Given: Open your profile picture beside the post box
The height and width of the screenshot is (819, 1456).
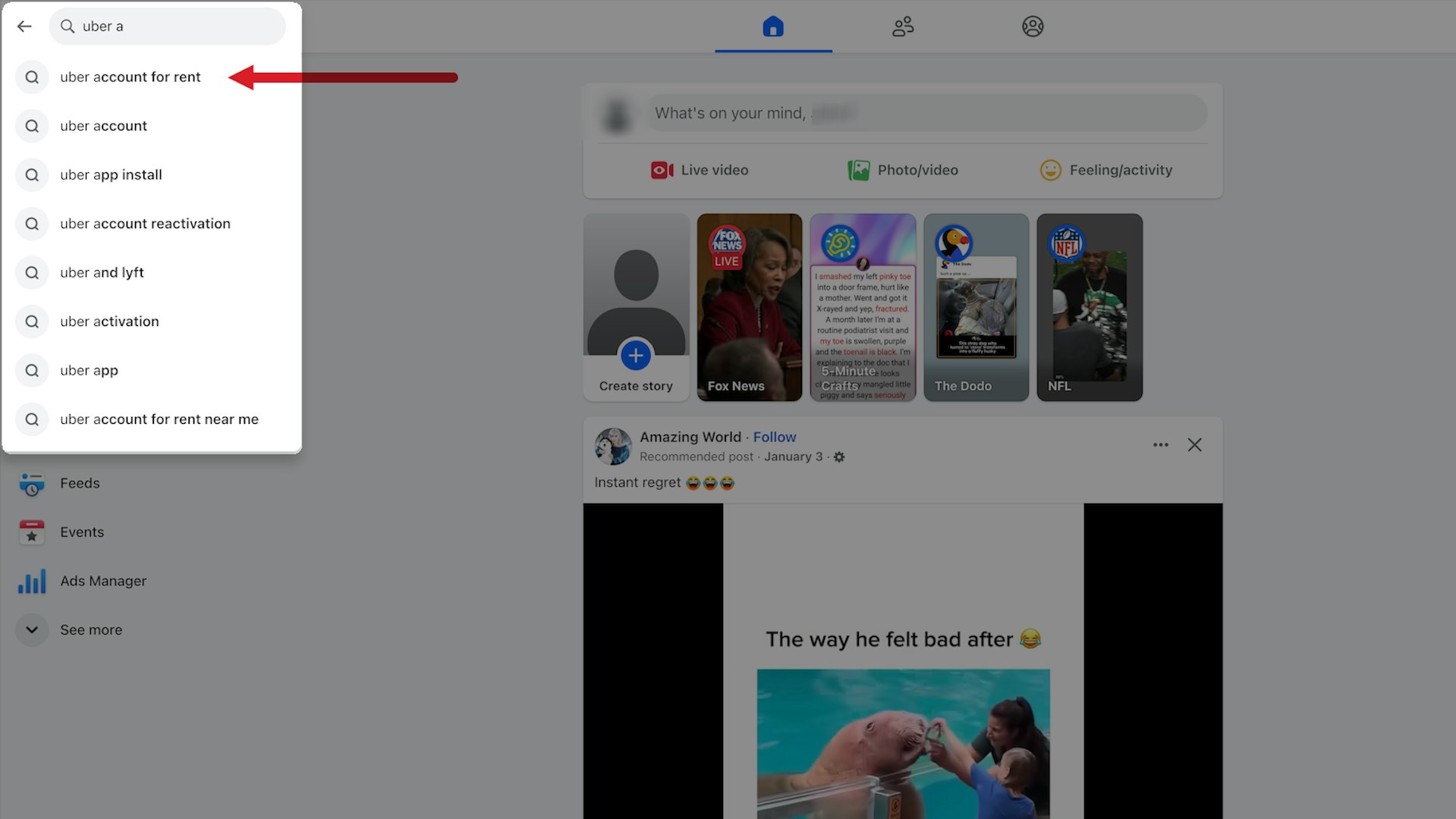Looking at the screenshot, I should pyautogui.click(x=617, y=114).
